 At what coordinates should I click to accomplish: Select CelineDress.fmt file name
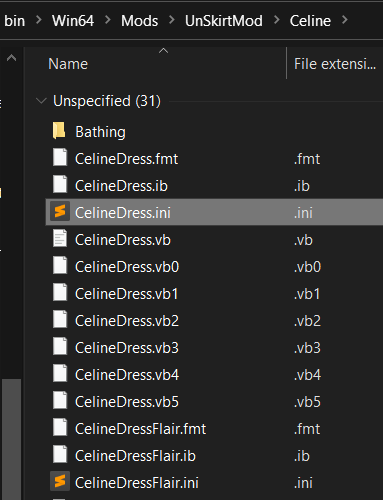click(x=126, y=159)
